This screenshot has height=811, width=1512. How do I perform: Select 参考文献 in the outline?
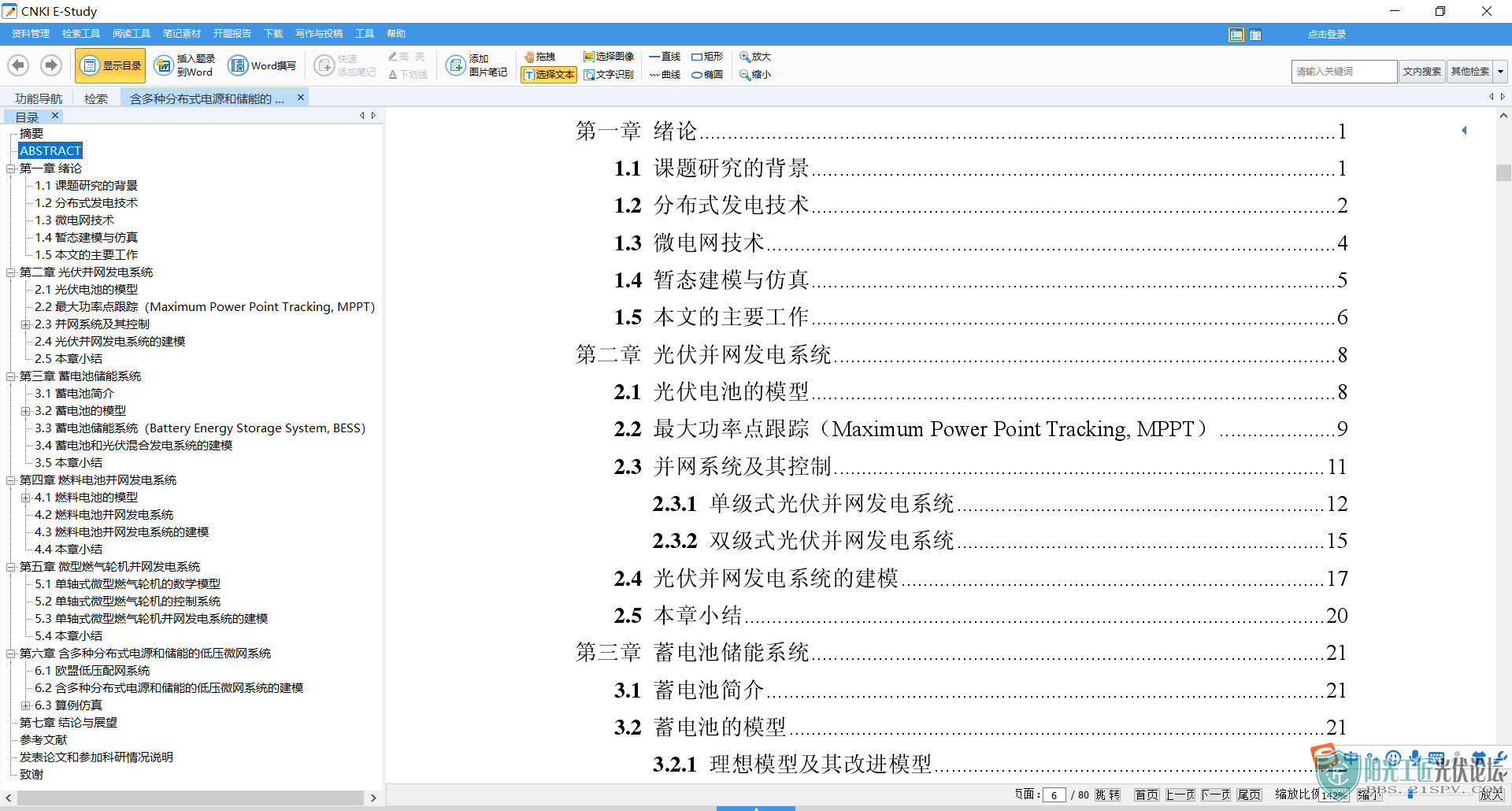click(43, 740)
